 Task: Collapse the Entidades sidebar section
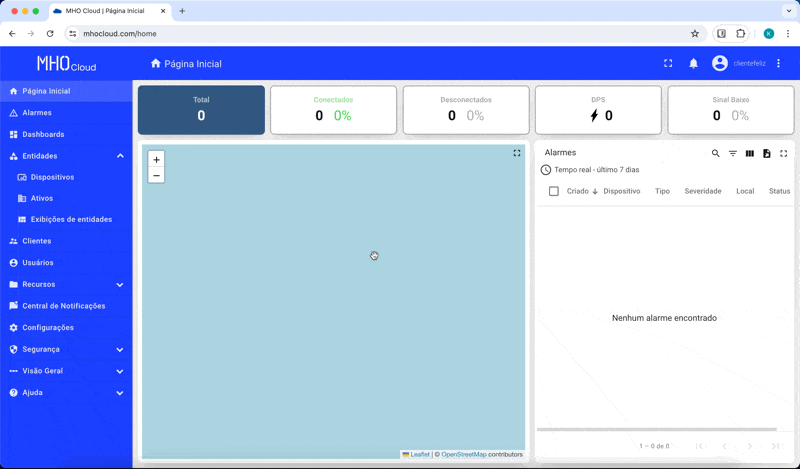click(120, 156)
